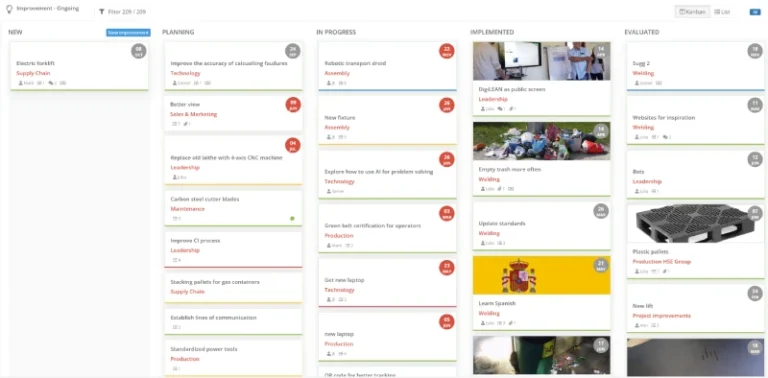
Task: Click attachment icon on Empty trash card
Action: tap(500, 189)
